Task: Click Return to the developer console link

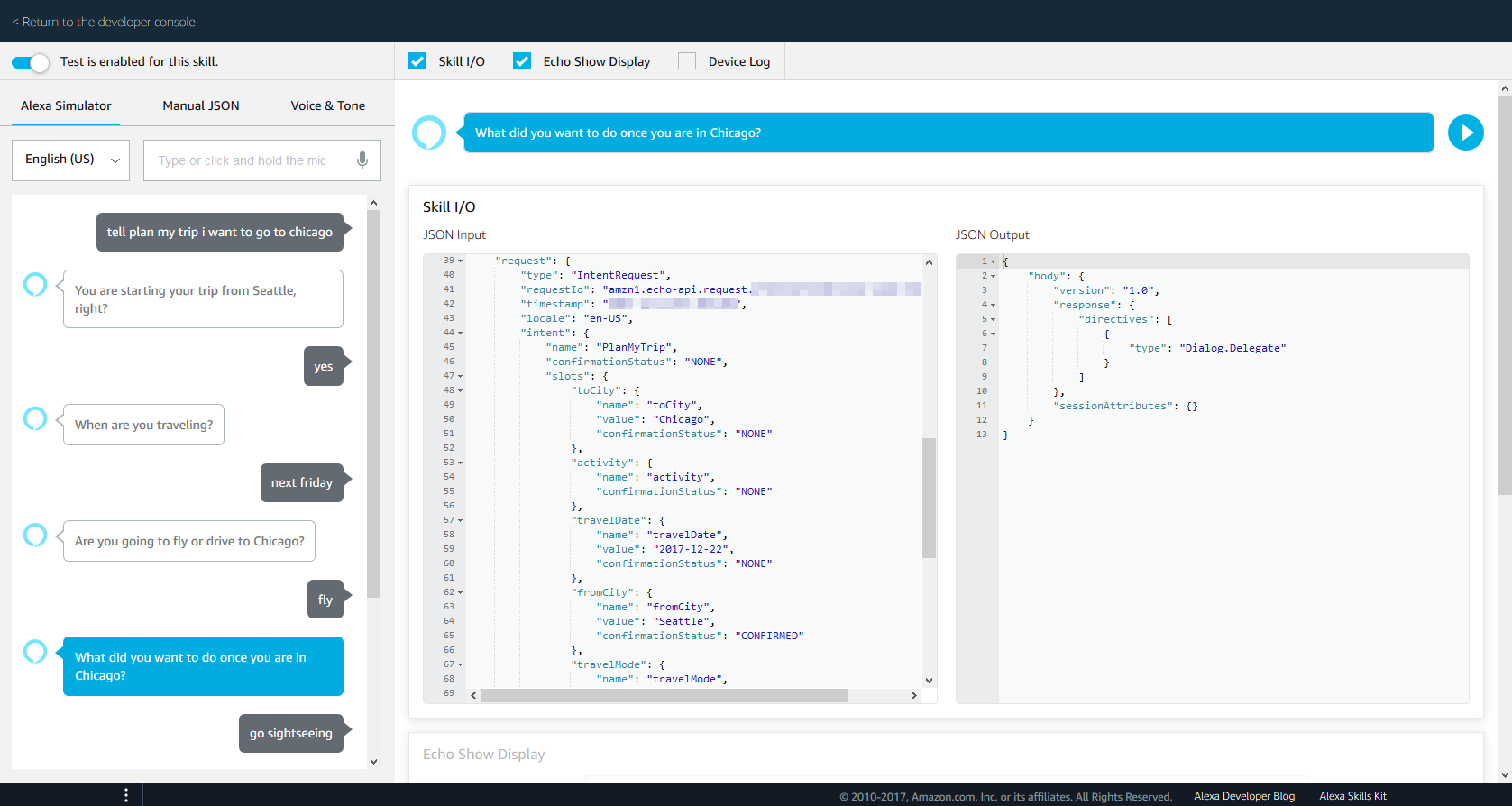Action: (104, 22)
